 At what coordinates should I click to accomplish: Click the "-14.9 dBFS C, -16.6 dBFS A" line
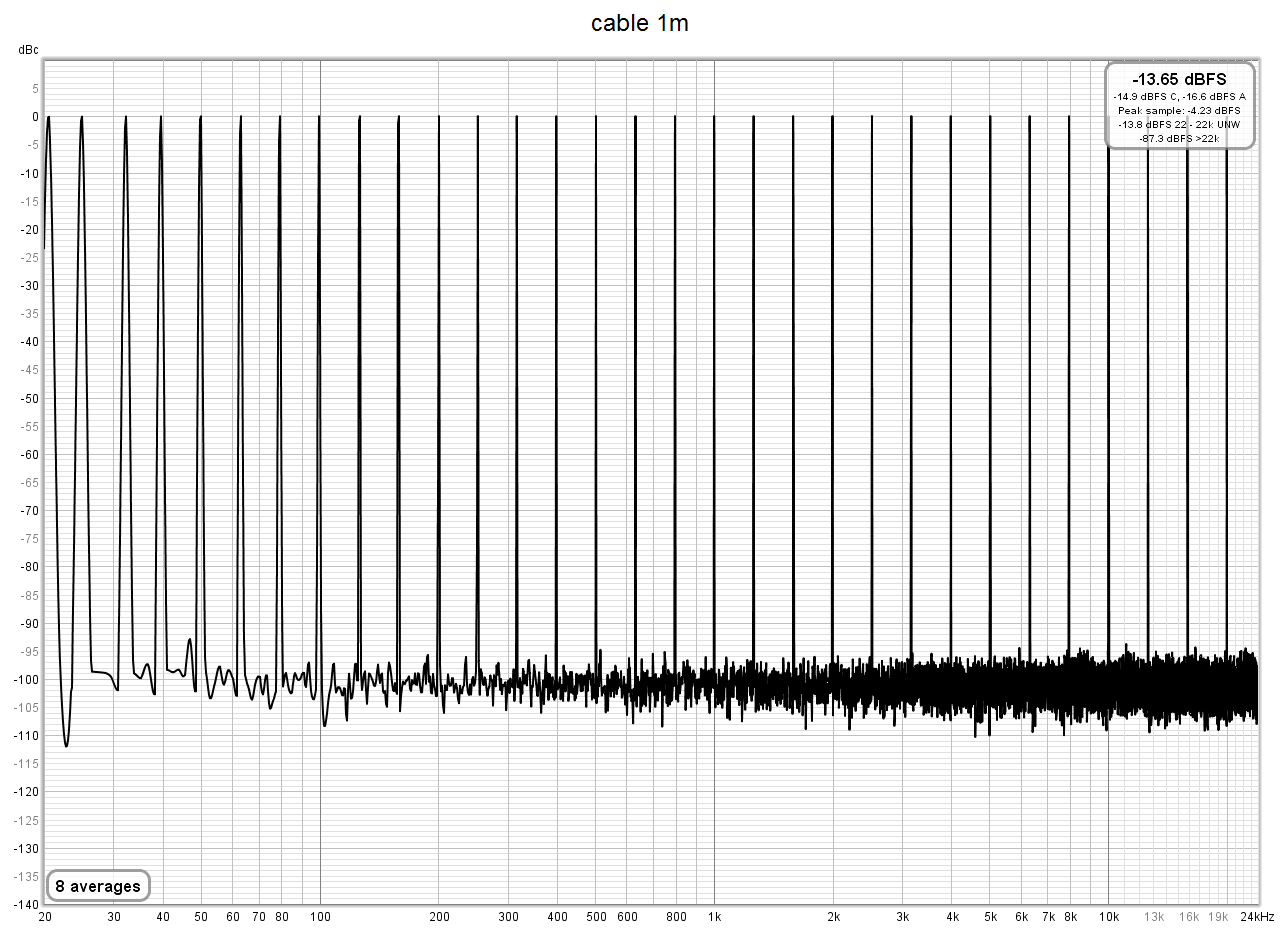coord(1179,96)
